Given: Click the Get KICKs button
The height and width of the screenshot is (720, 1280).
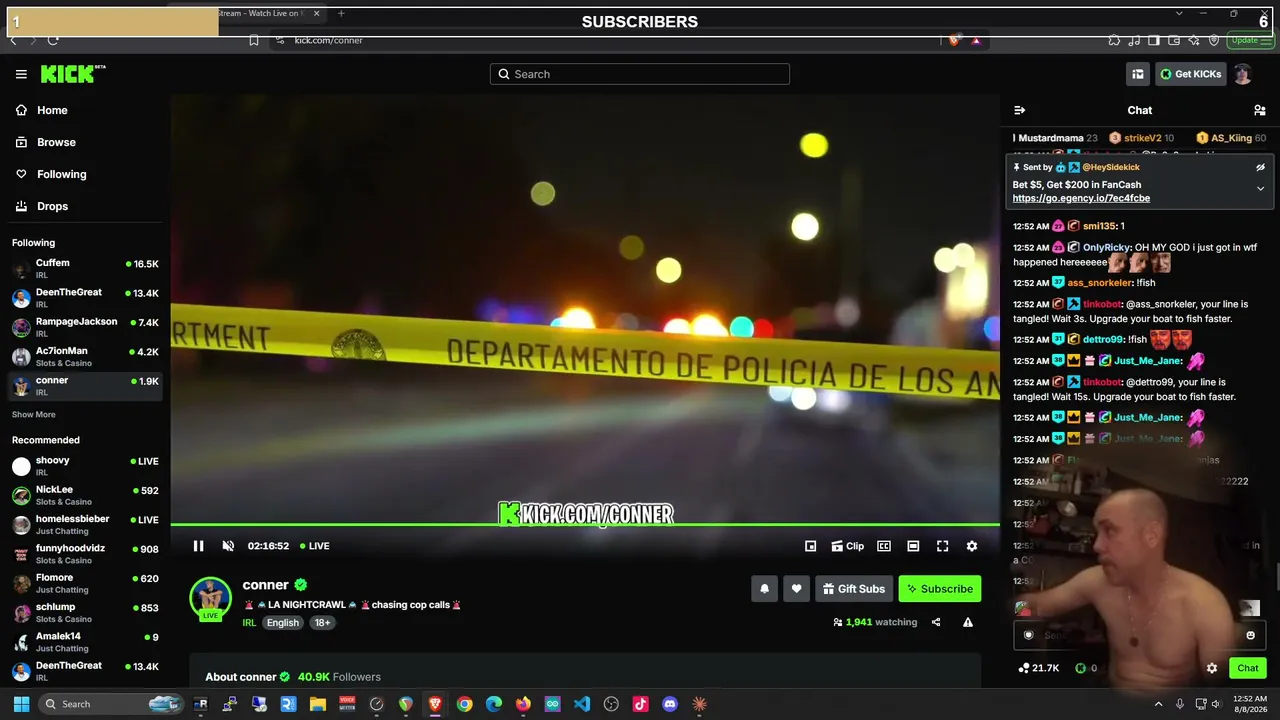Looking at the screenshot, I should pos(1190,74).
